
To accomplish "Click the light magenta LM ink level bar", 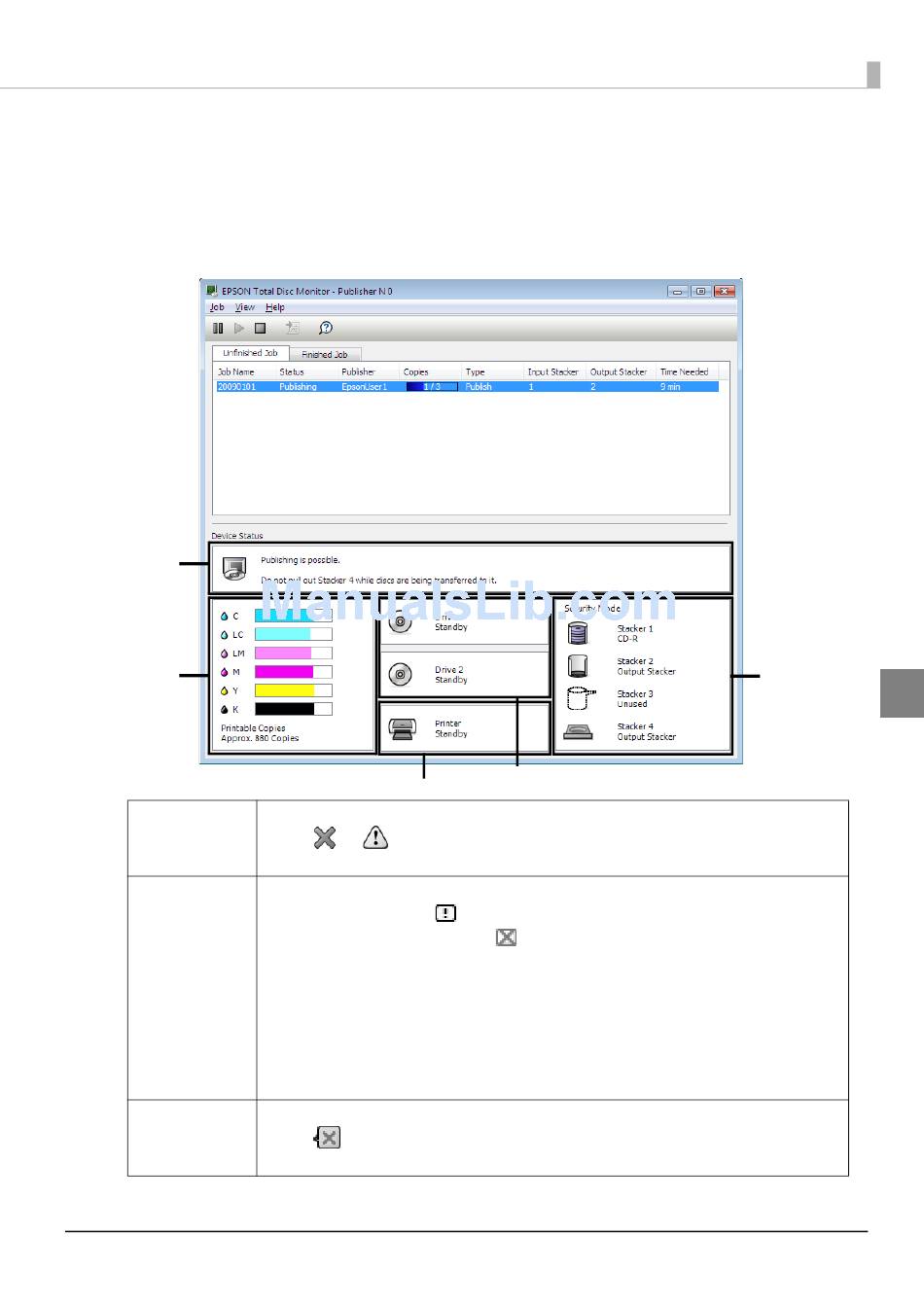I will click(x=293, y=653).
